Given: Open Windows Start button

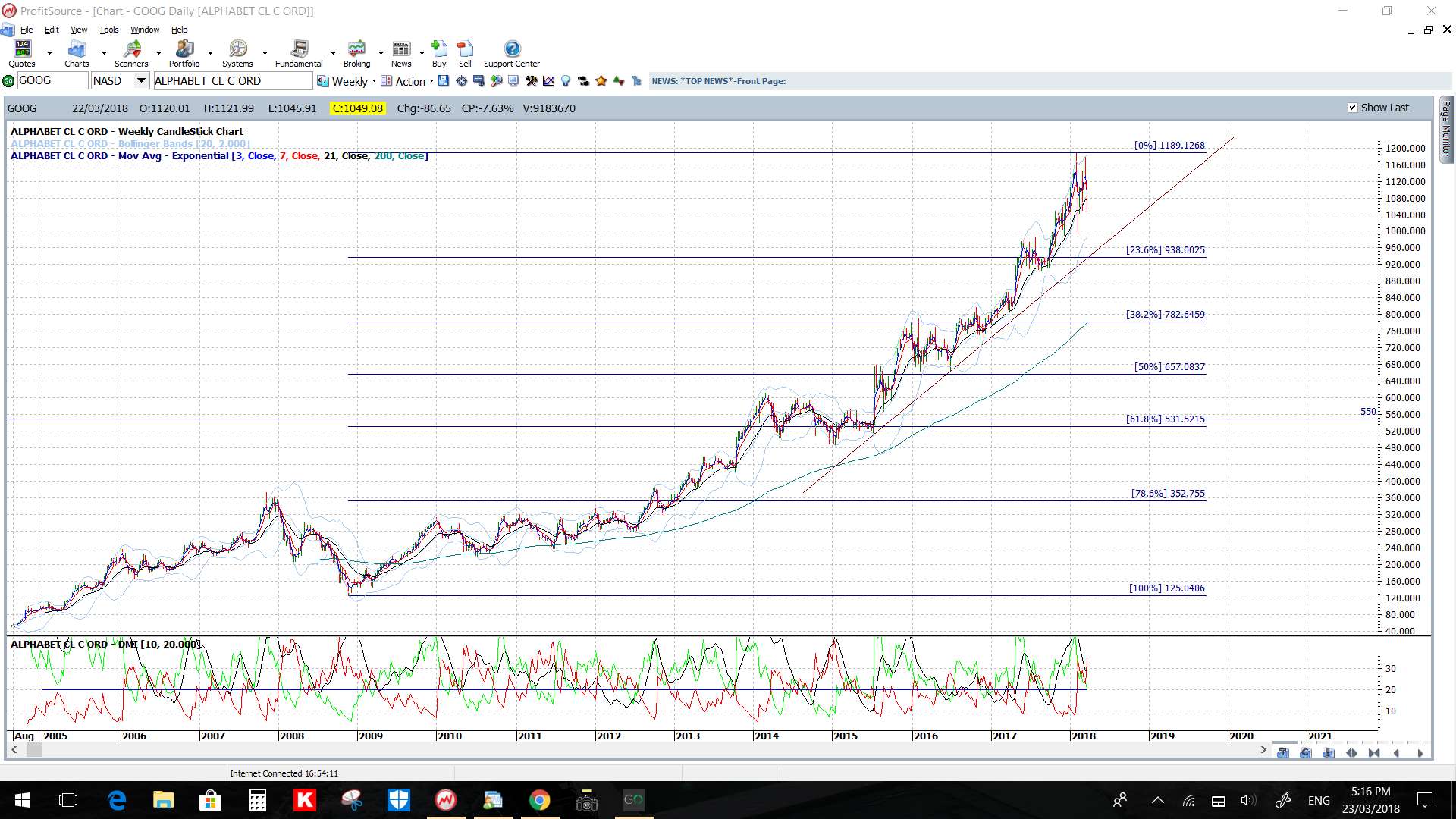Looking at the screenshot, I should (23, 800).
